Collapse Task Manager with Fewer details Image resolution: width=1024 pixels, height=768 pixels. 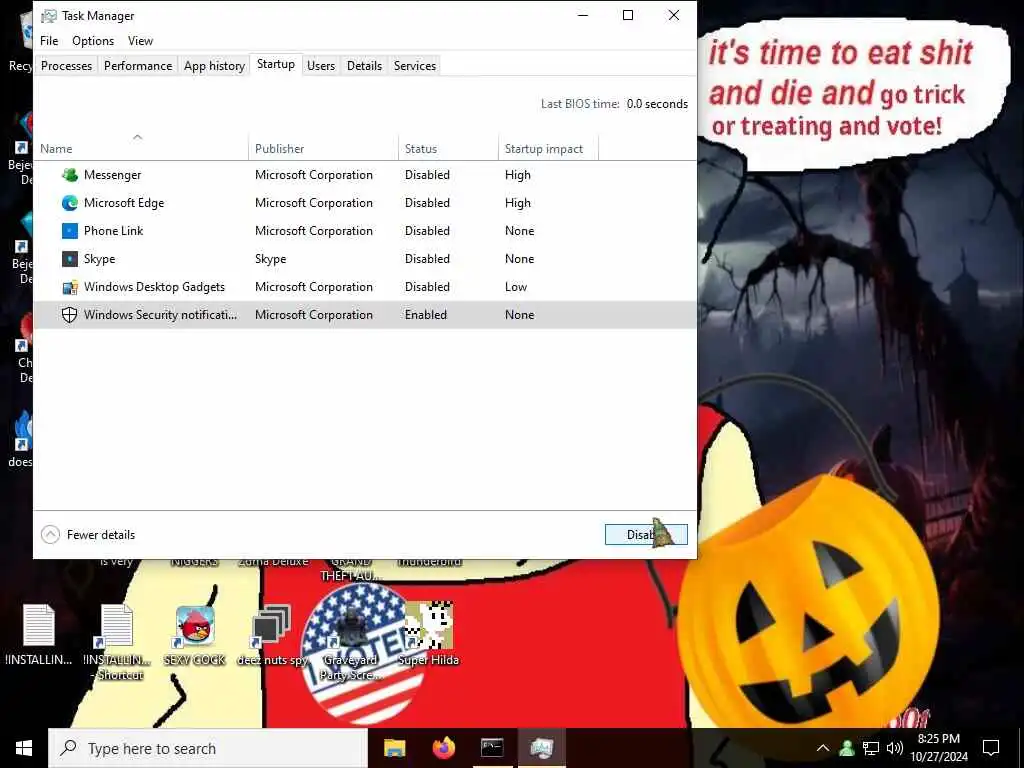click(x=88, y=535)
